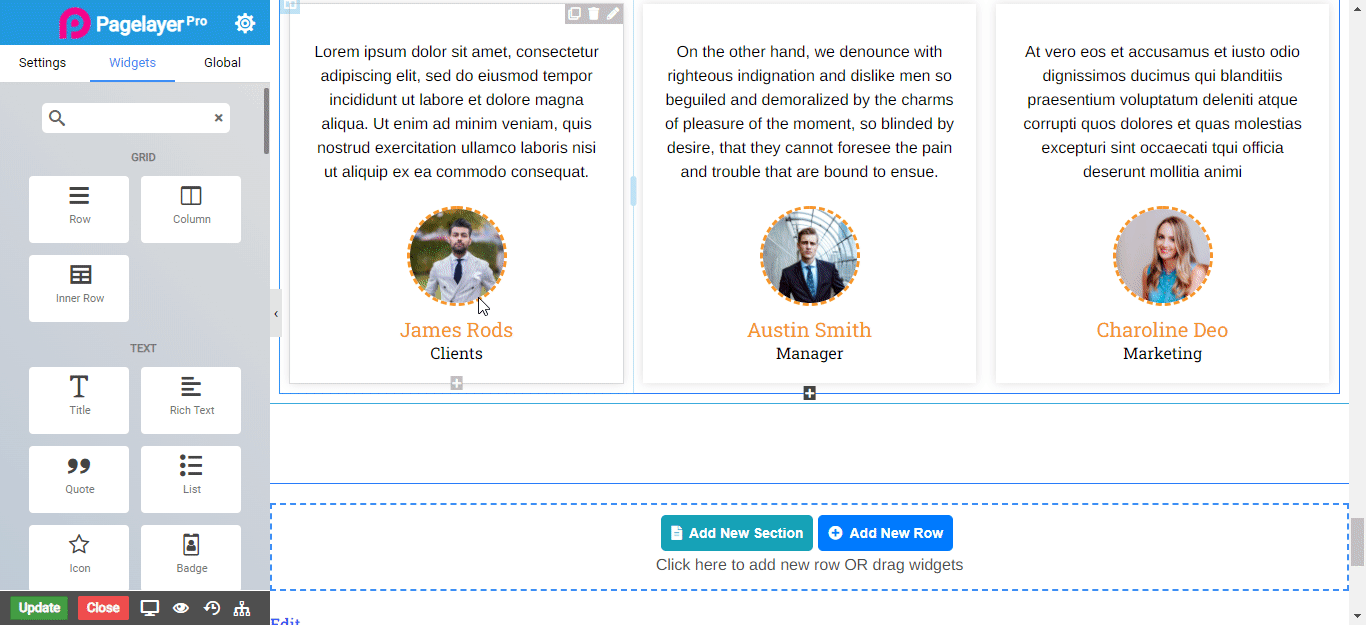
Task: Open the Global tab
Action: [x=222, y=63]
